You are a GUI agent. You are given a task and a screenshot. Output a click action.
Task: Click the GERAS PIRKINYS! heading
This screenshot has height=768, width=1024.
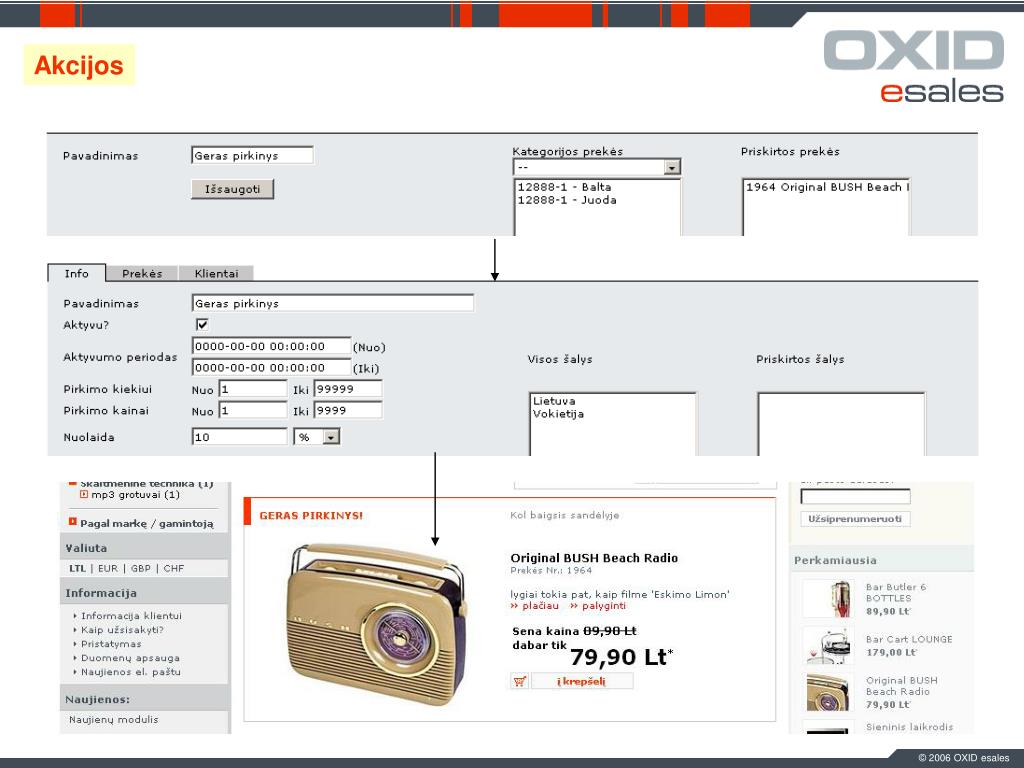(311, 515)
